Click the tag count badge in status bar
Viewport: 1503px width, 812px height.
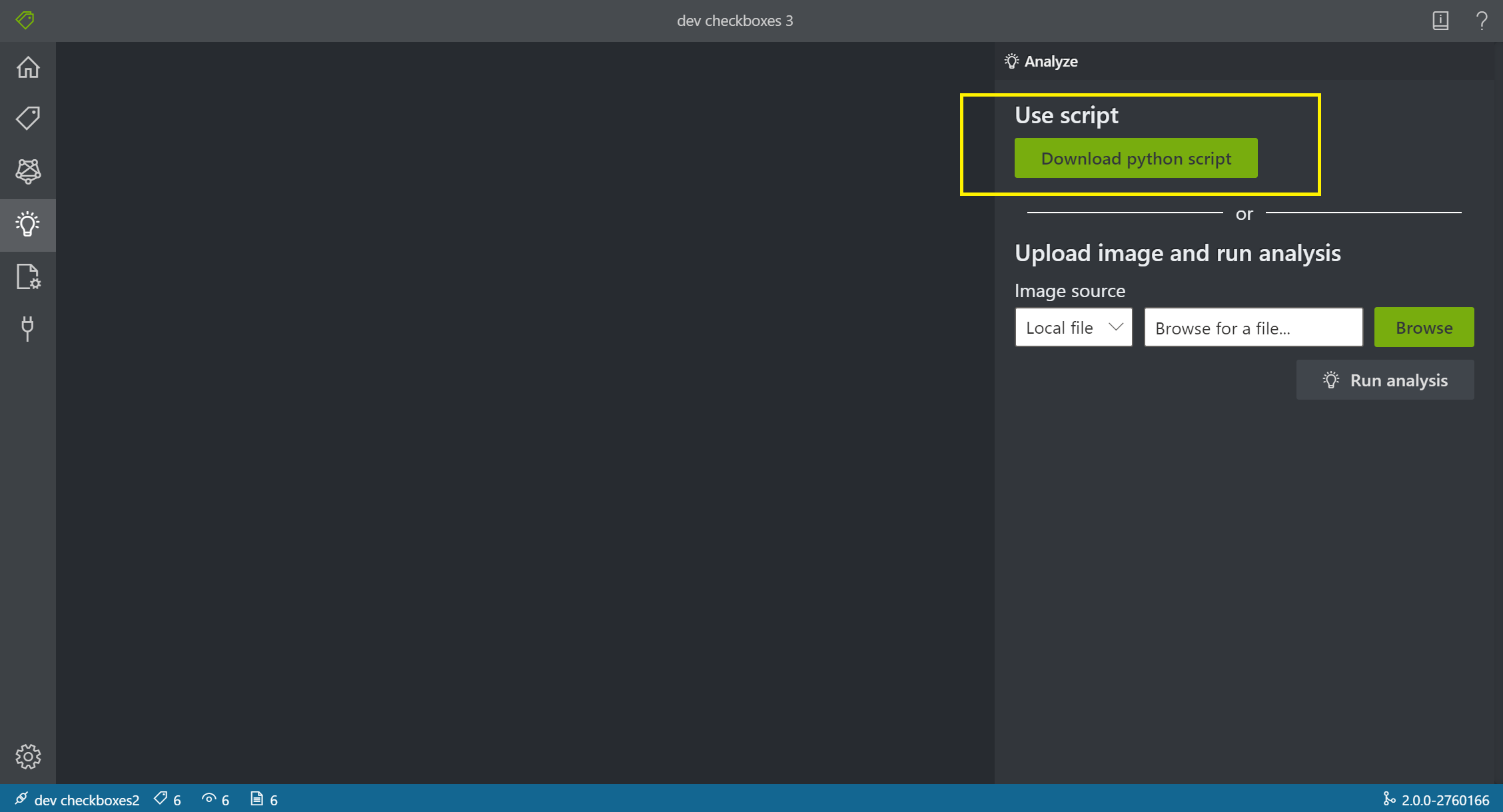(167, 799)
